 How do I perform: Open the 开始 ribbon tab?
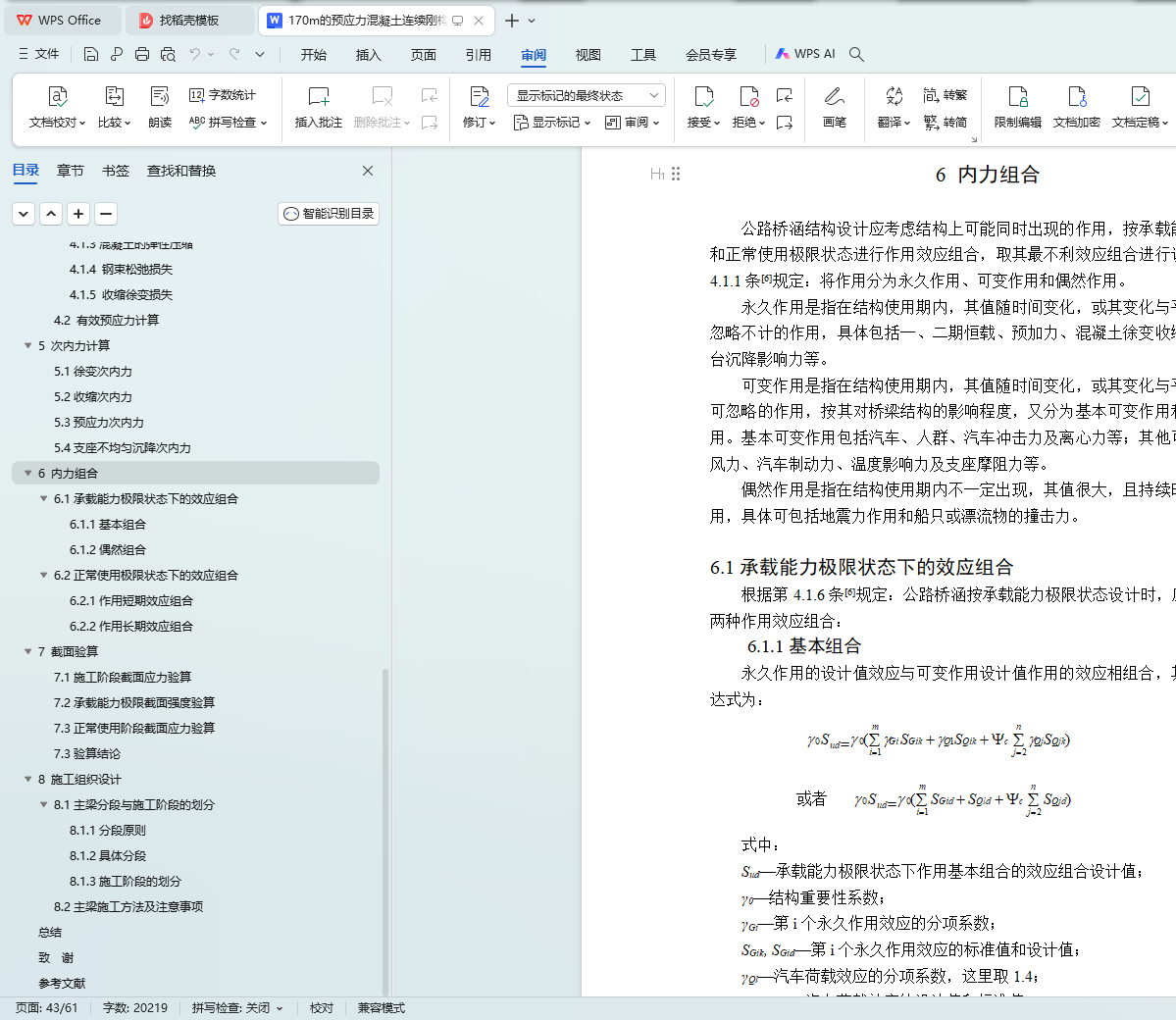click(x=314, y=55)
